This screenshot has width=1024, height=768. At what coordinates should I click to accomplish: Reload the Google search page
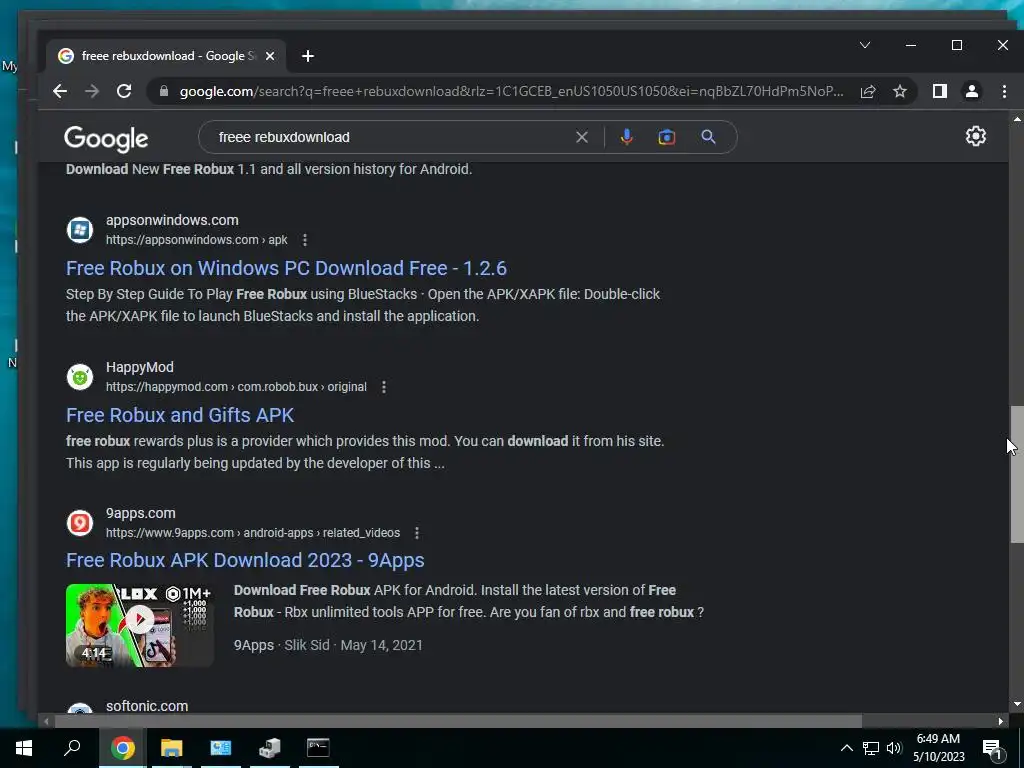click(124, 91)
